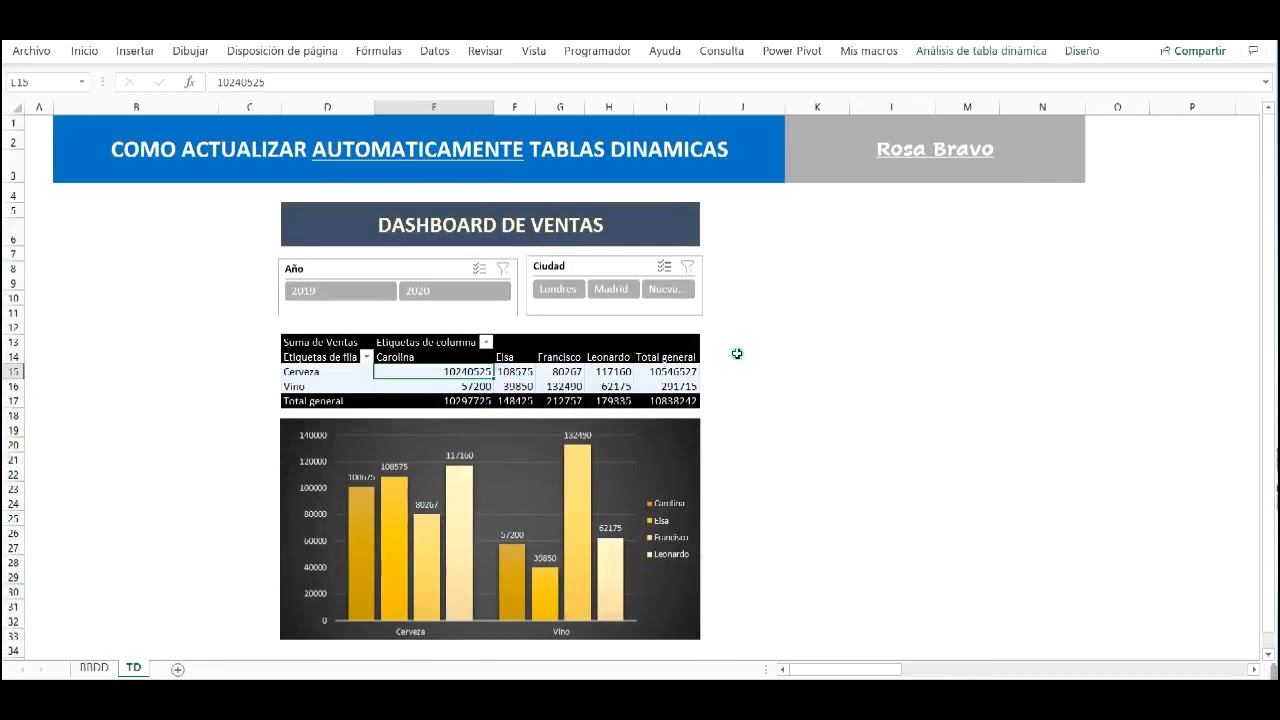
Task: Select the Francisco column header cell
Action: (559, 357)
